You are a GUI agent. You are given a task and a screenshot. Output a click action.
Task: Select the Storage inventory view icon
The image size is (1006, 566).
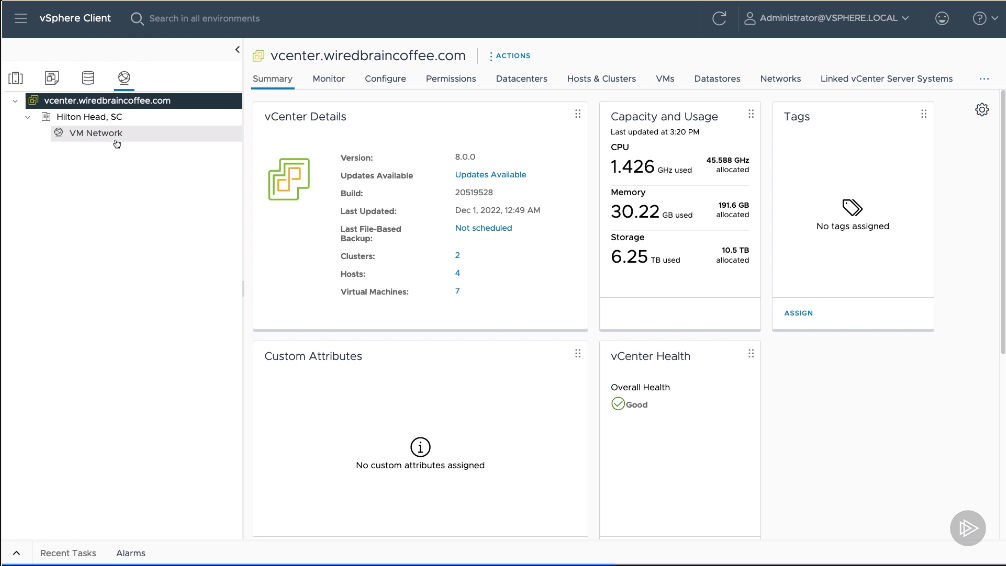[x=88, y=78]
